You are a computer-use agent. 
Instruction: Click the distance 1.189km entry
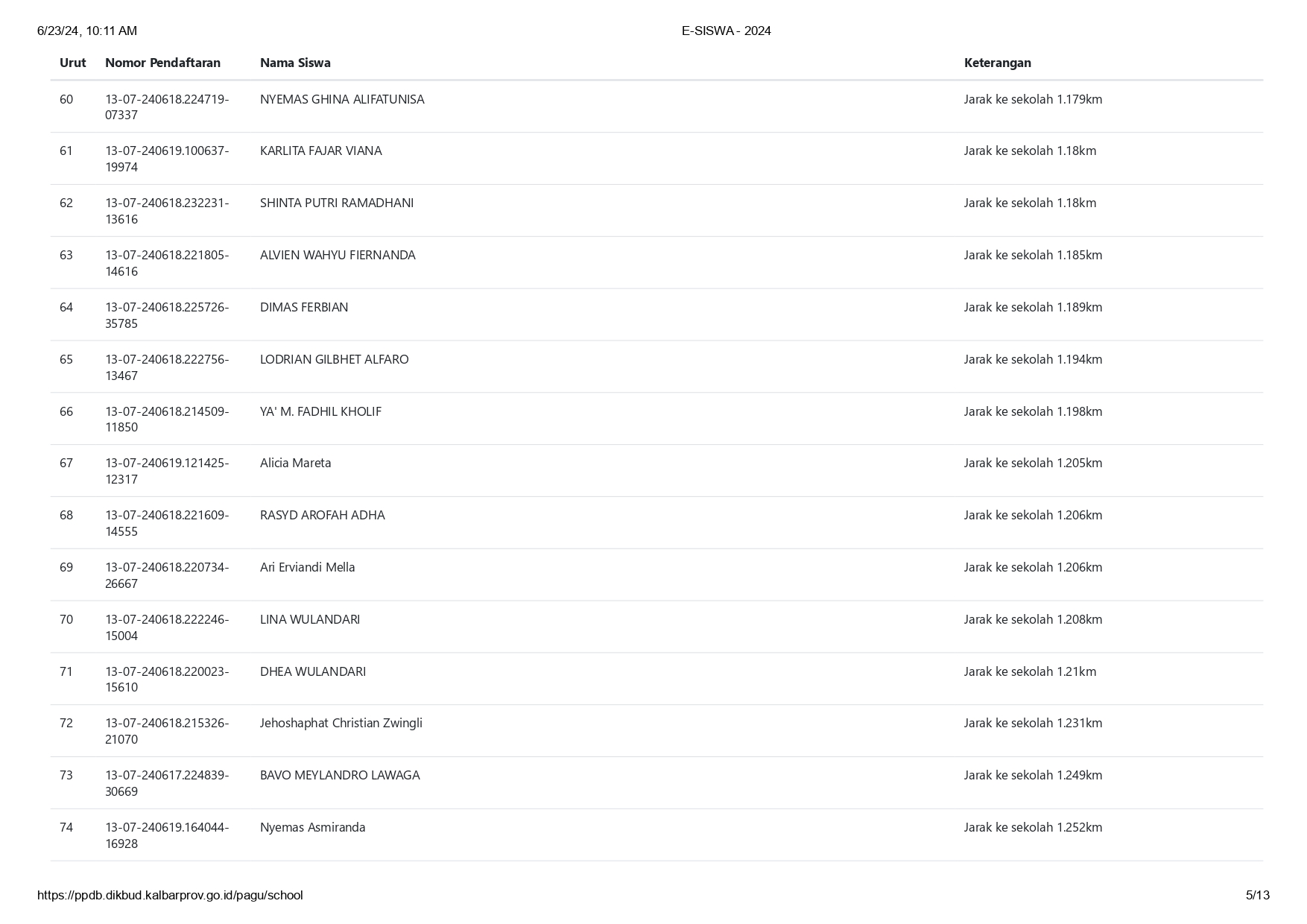click(1033, 307)
